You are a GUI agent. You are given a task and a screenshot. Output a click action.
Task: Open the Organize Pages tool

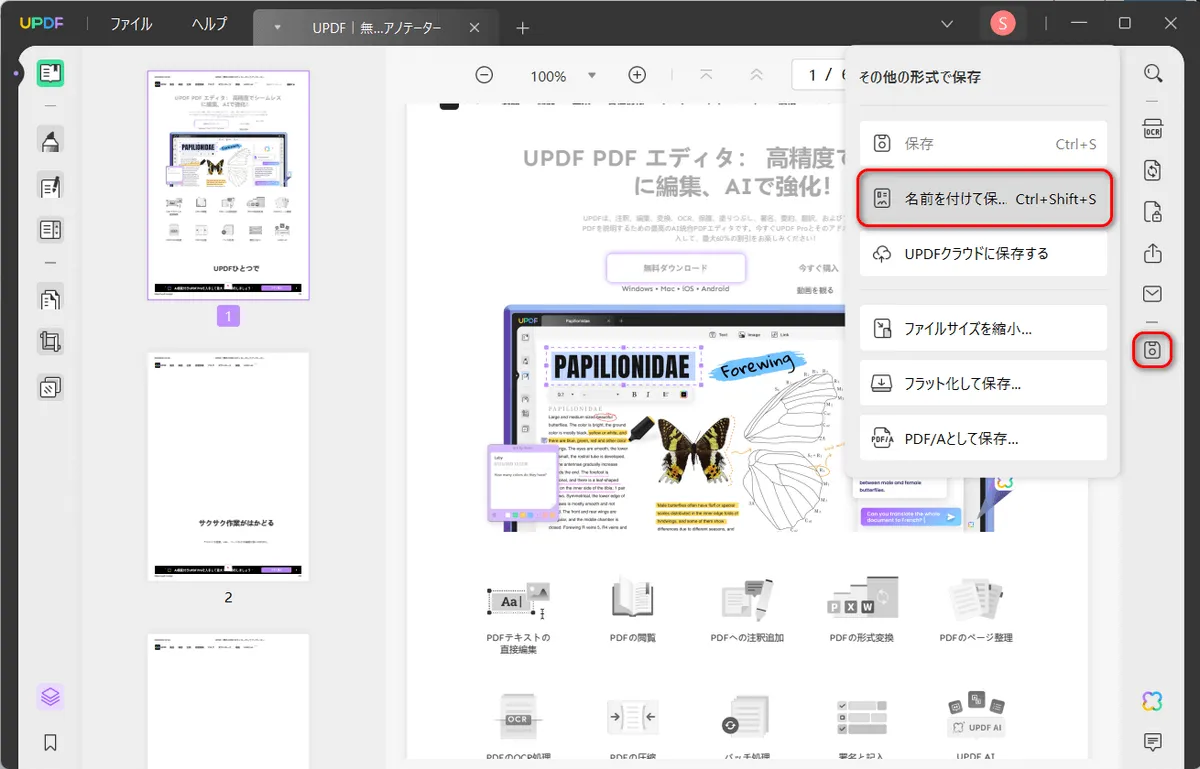point(51,297)
